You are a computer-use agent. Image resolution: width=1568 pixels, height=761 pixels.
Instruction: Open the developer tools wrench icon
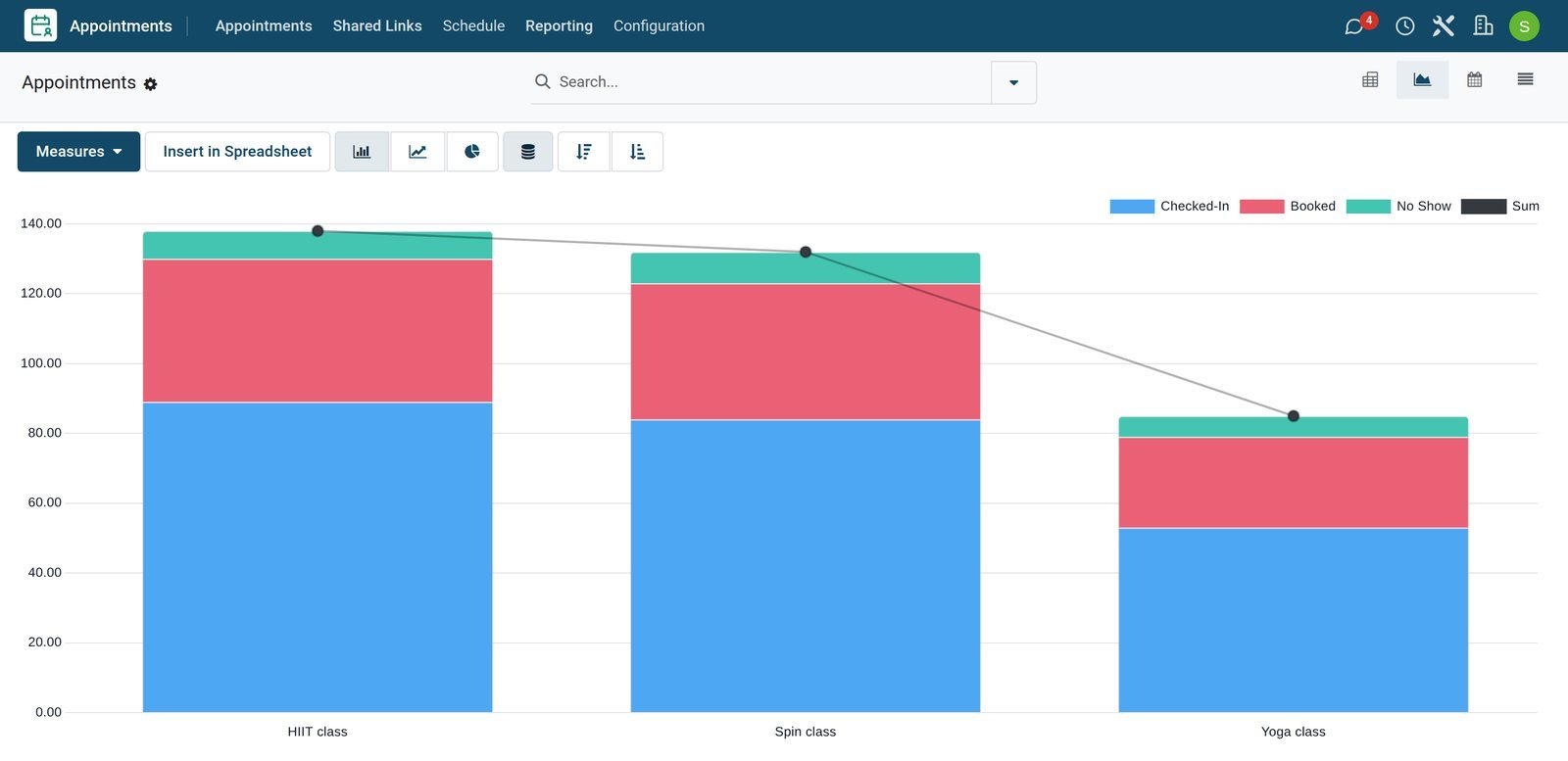click(x=1443, y=25)
